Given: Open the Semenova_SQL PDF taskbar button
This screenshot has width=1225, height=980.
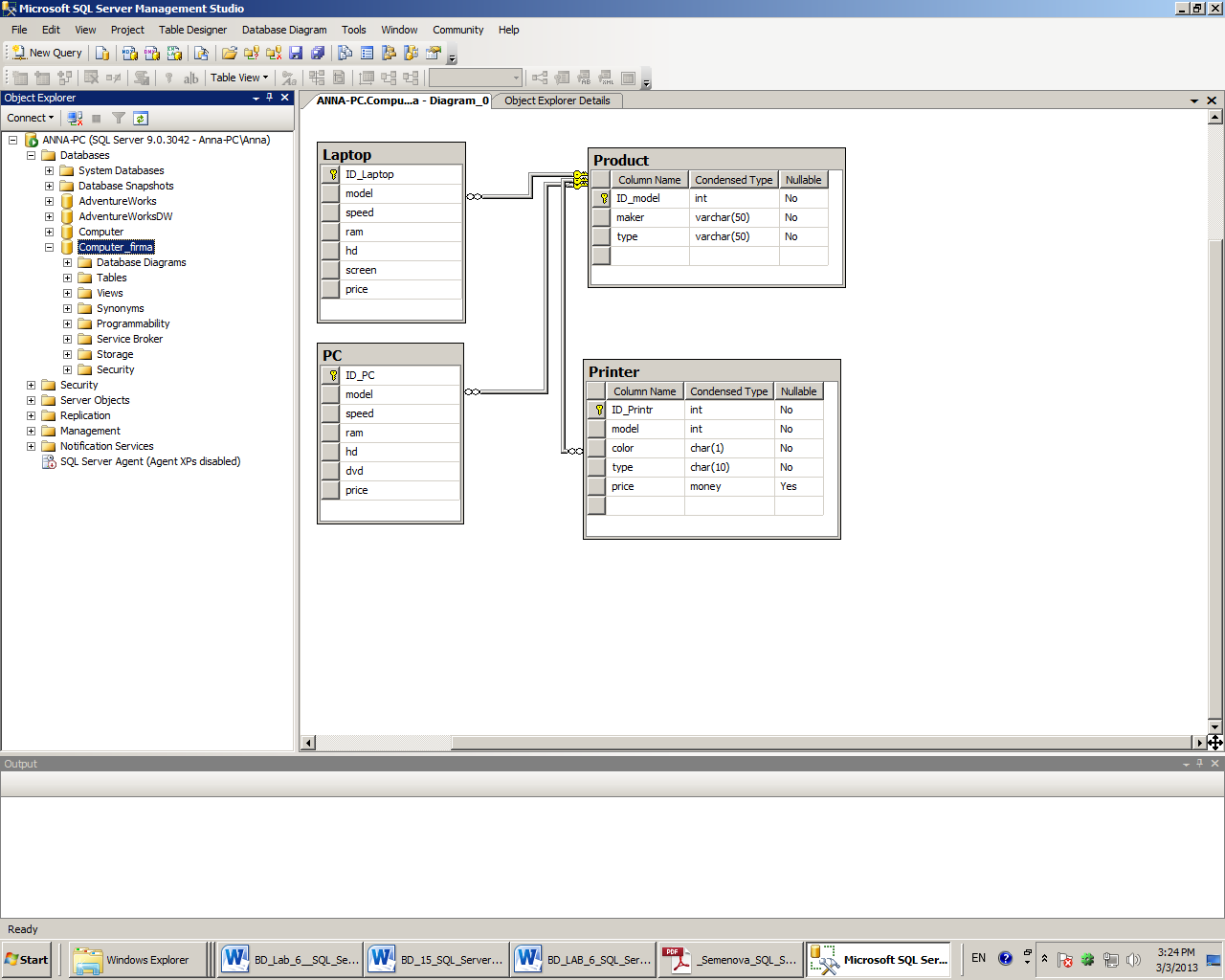Looking at the screenshot, I should coord(729,960).
